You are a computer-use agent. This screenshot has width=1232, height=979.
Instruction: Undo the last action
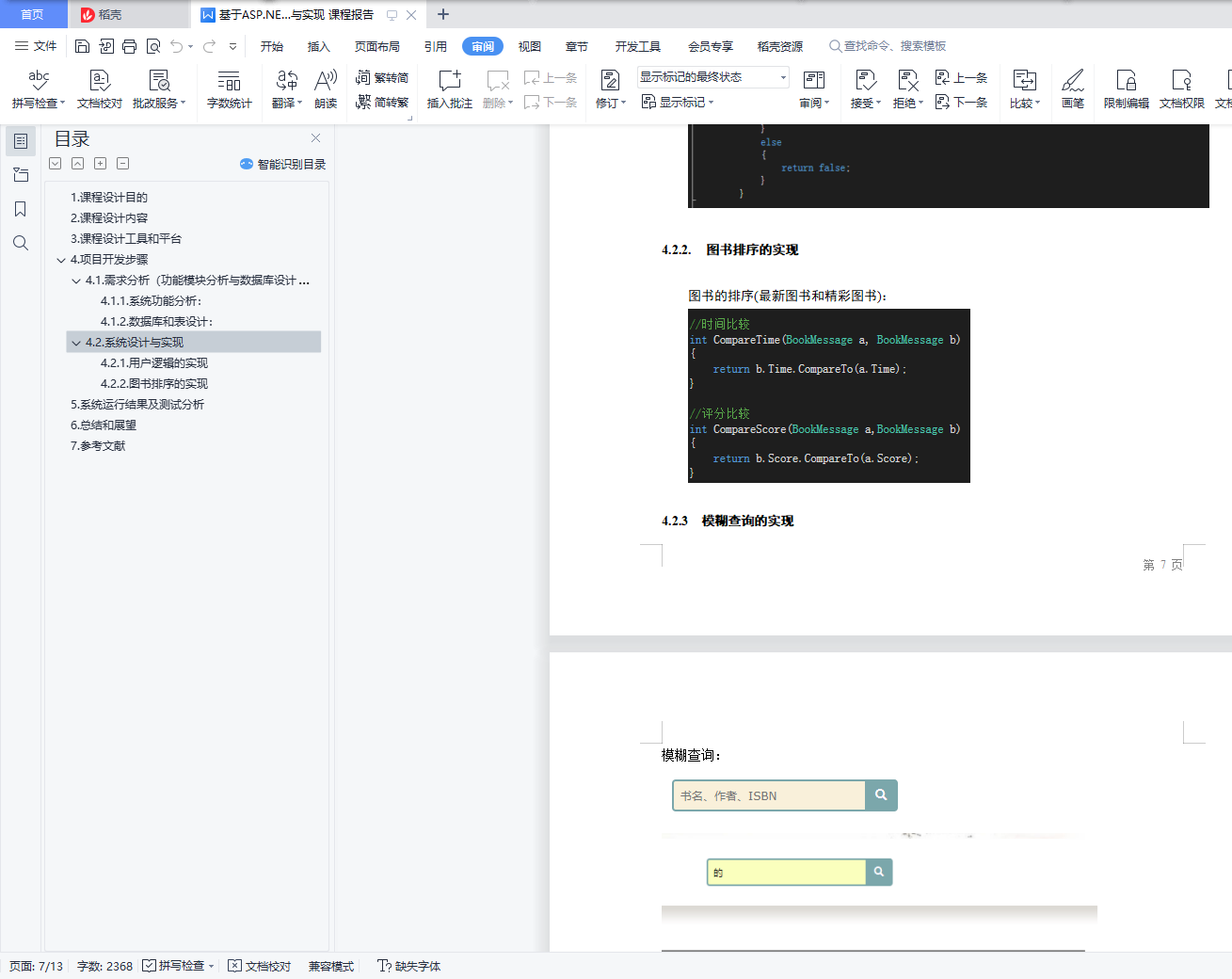pyautogui.click(x=176, y=46)
